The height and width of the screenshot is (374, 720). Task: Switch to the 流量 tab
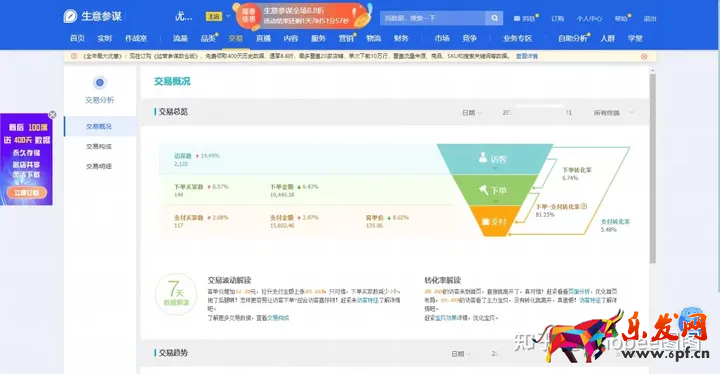coord(180,39)
